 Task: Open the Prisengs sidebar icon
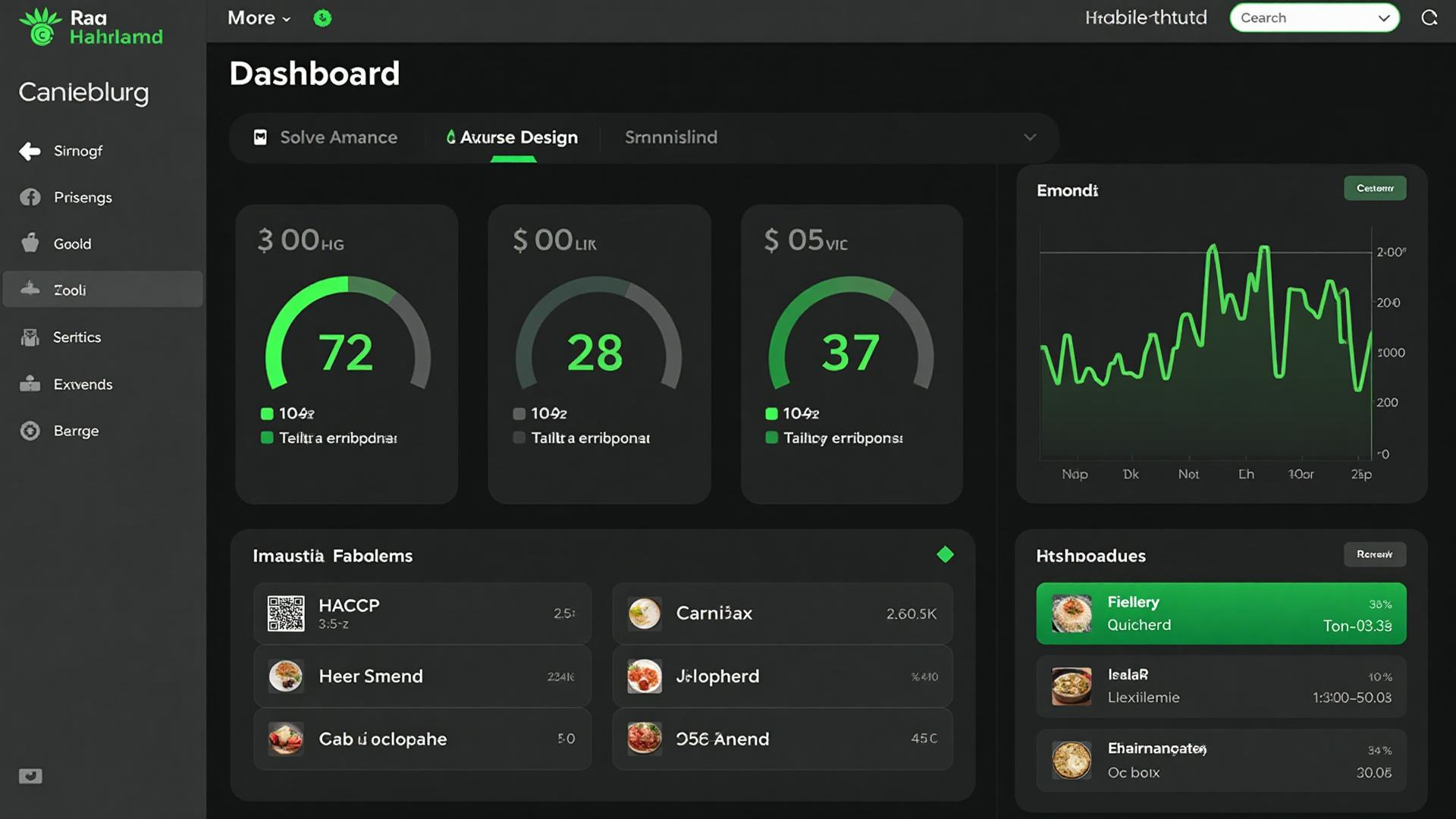[x=30, y=198]
